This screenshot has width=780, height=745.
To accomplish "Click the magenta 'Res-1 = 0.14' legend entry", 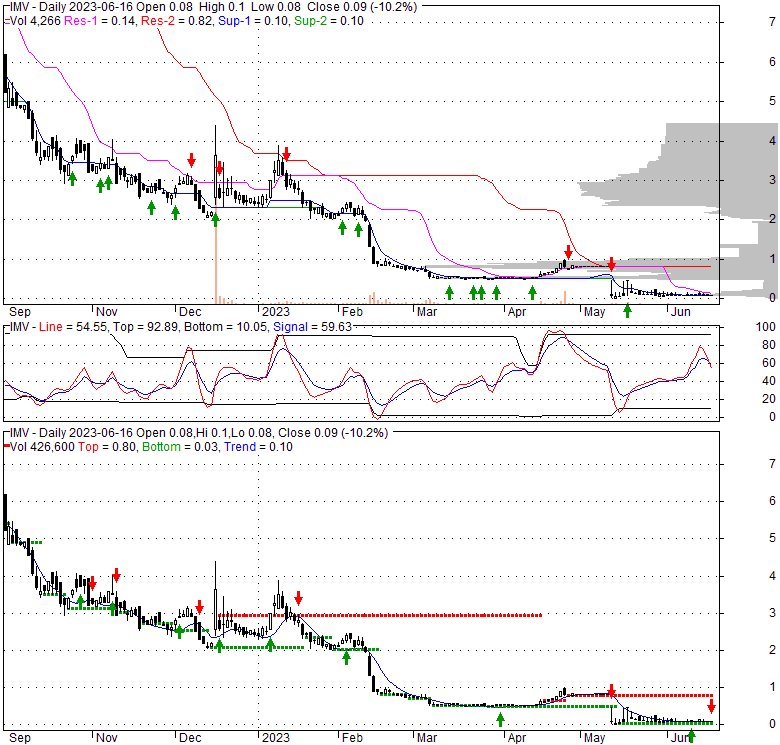I will tap(99, 21).
